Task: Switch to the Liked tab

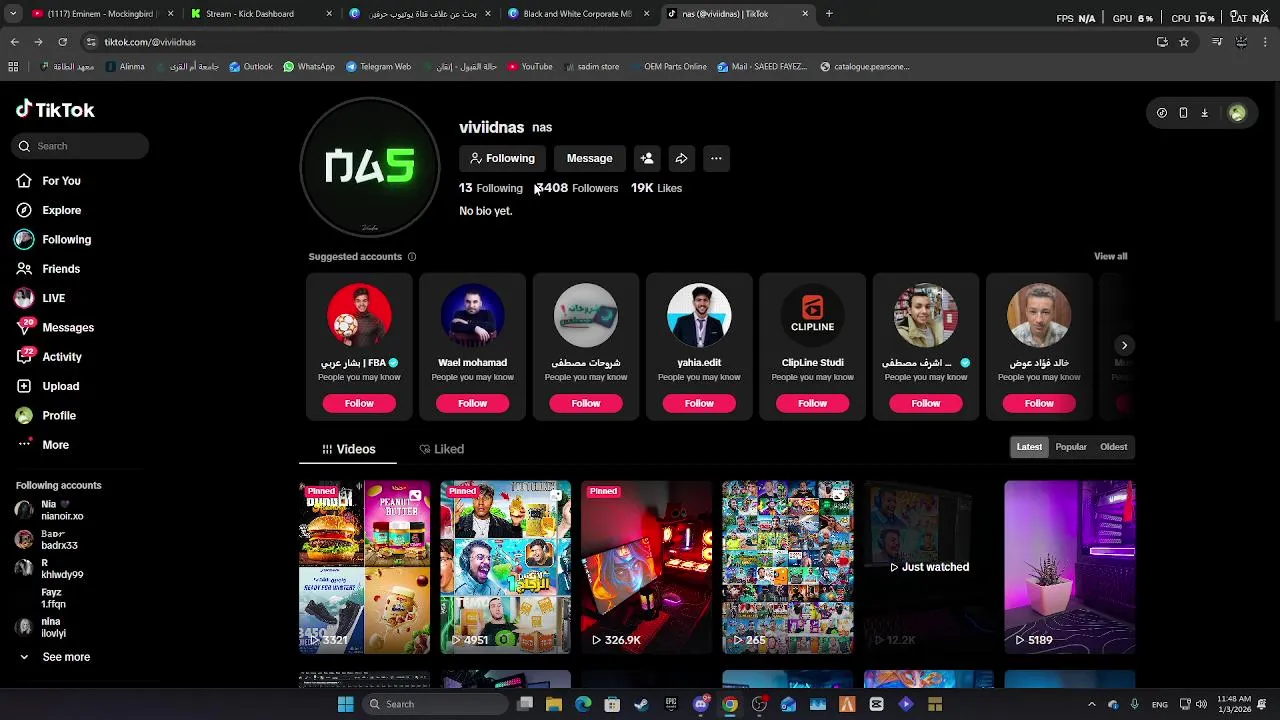Action: (442, 449)
